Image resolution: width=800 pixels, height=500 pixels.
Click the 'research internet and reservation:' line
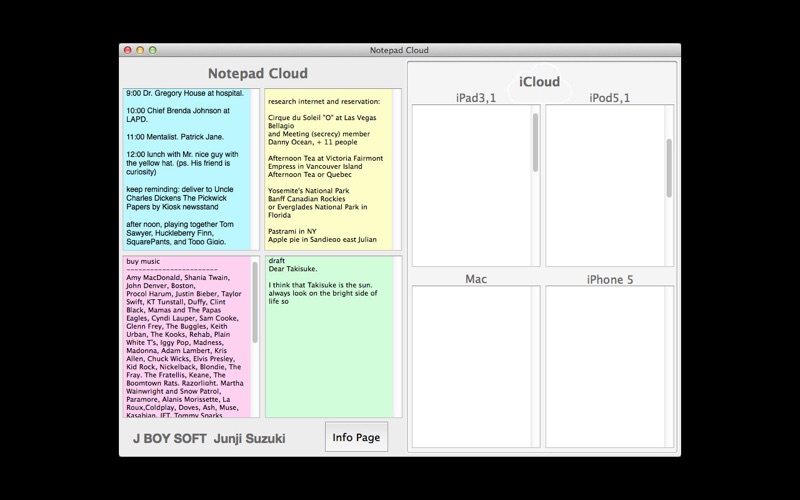(324, 102)
